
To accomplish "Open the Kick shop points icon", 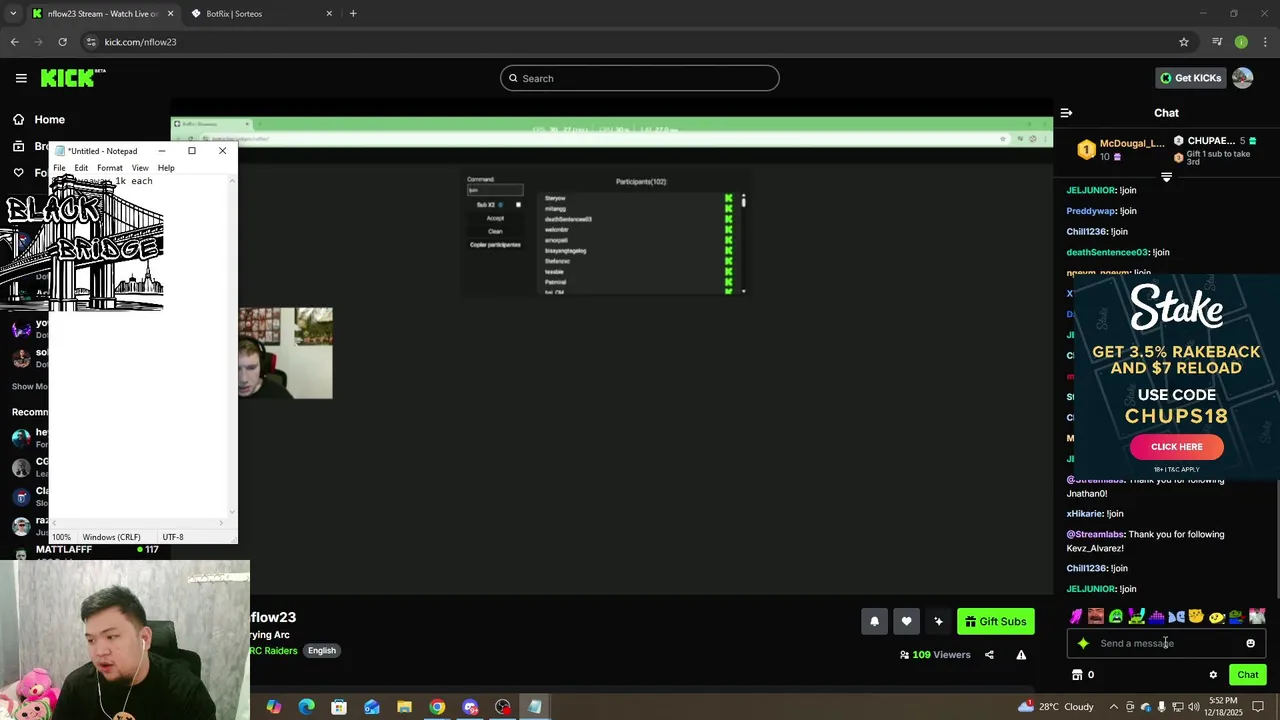I will click(x=1077, y=675).
